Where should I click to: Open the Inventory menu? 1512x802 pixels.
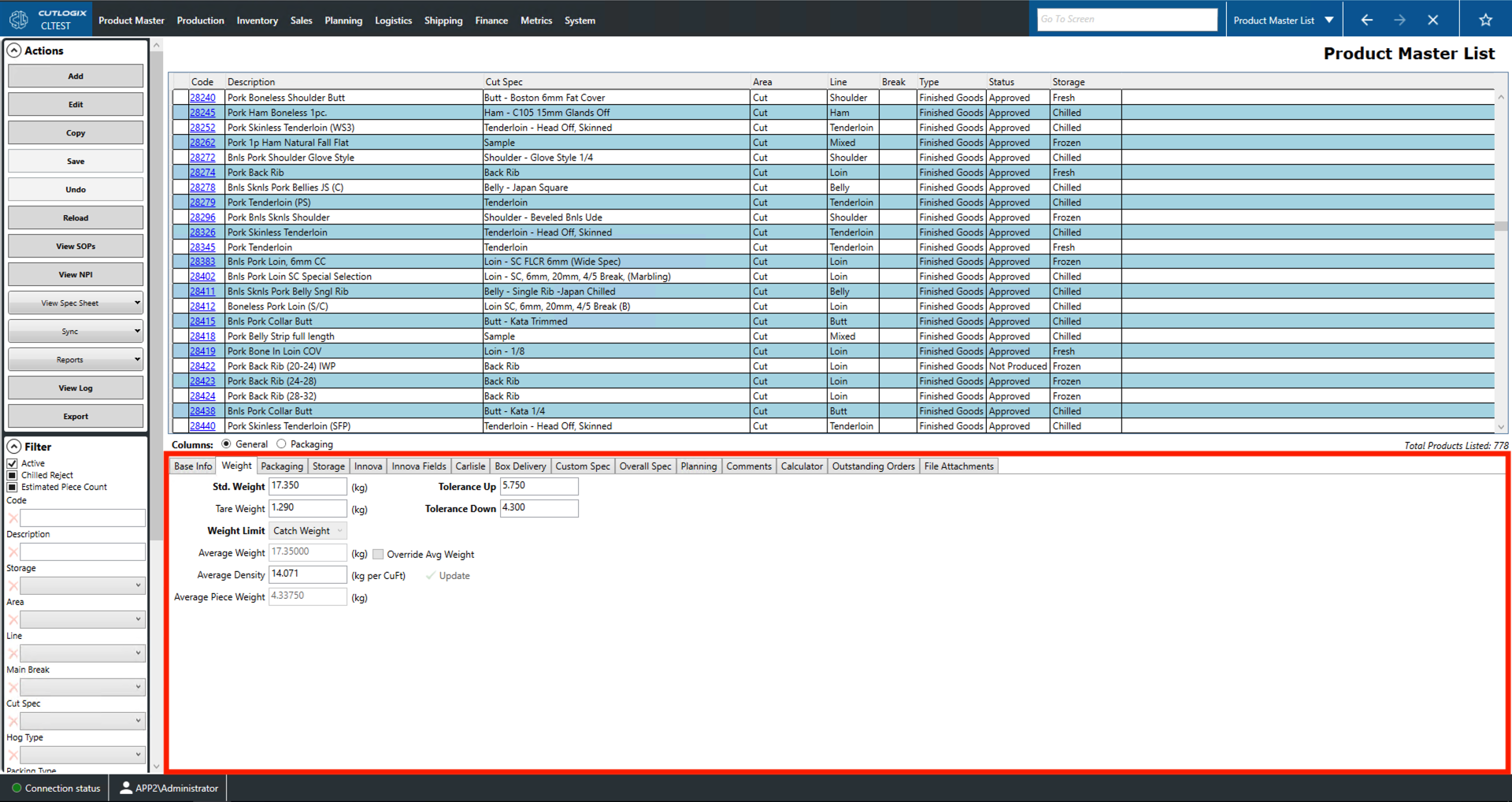[257, 20]
